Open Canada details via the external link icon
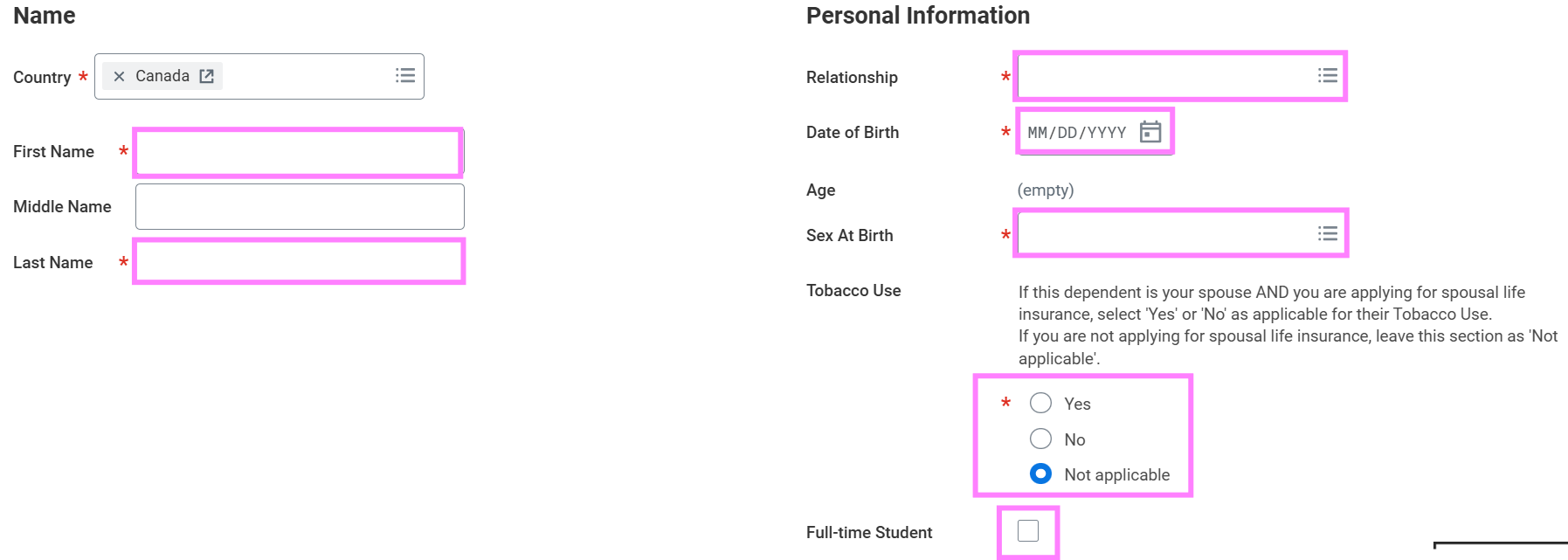This screenshot has height=560, width=1568. pos(206,76)
